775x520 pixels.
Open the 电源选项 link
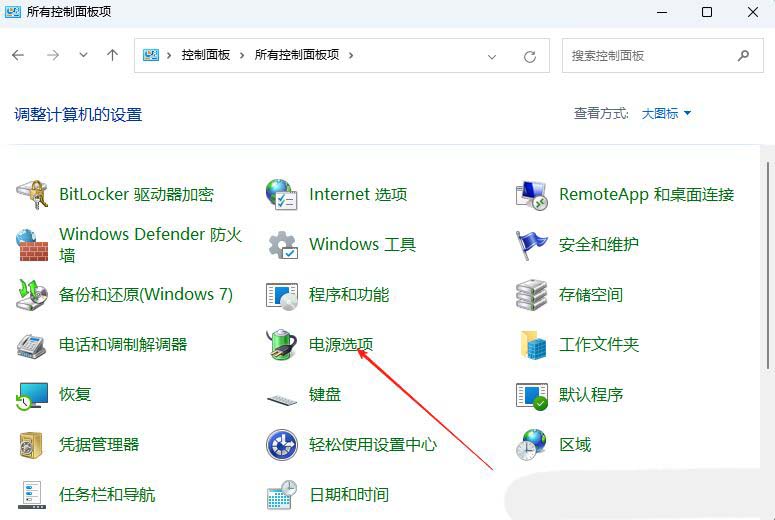[341, 345]
